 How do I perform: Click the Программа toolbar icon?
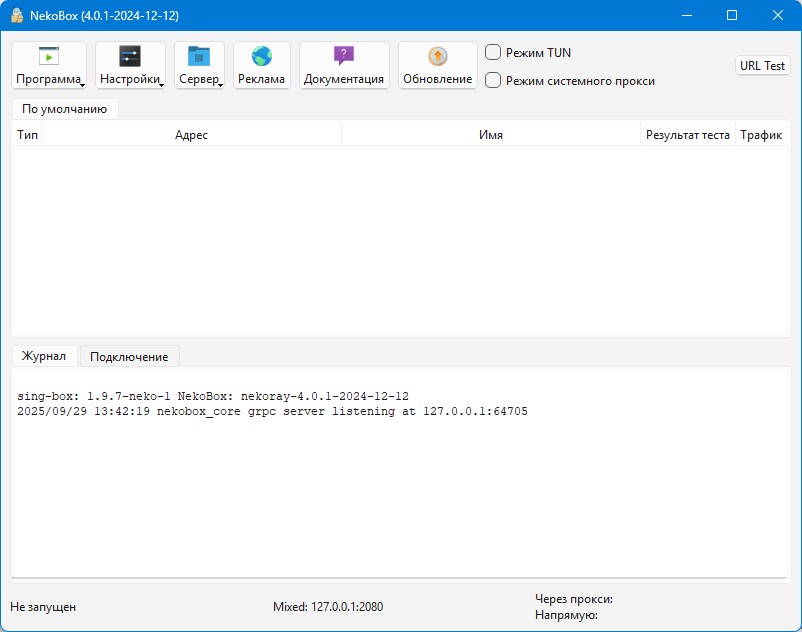point(48,57)
